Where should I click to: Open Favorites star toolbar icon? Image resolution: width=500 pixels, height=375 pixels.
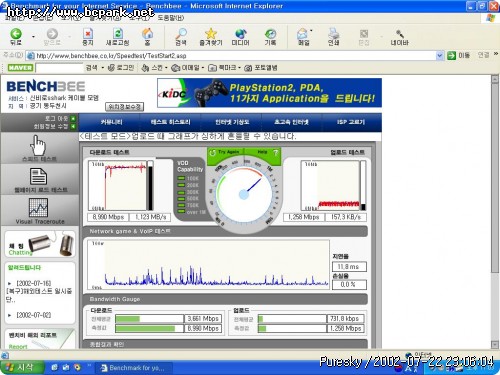coord(211,34)
